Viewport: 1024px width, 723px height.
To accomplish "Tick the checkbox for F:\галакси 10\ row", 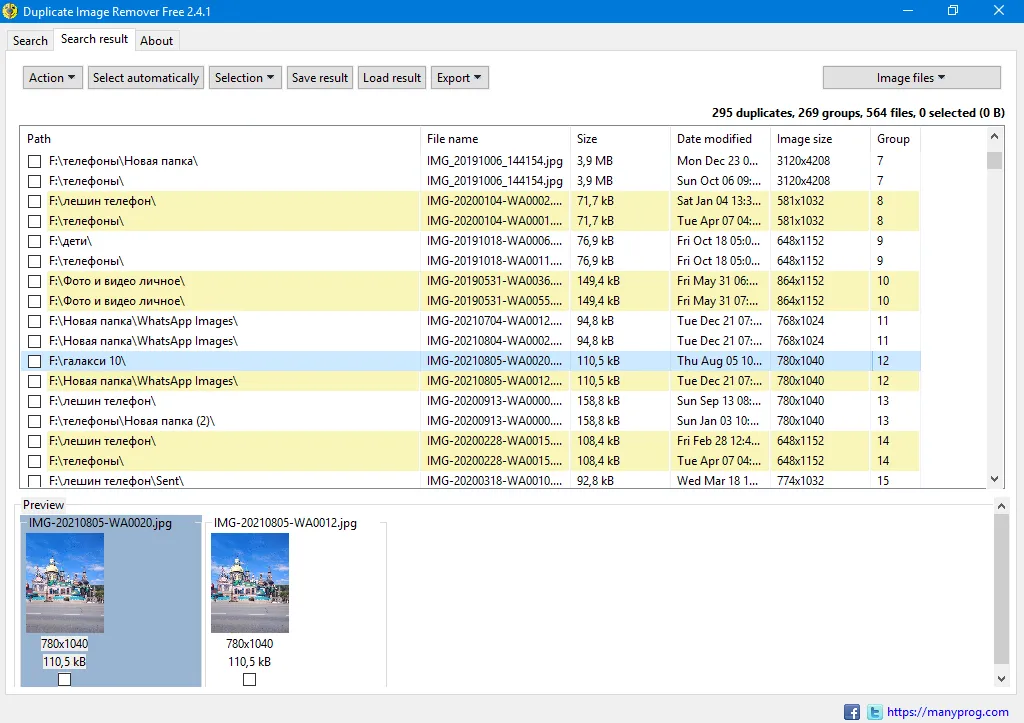I will click(x=34, y=361).
